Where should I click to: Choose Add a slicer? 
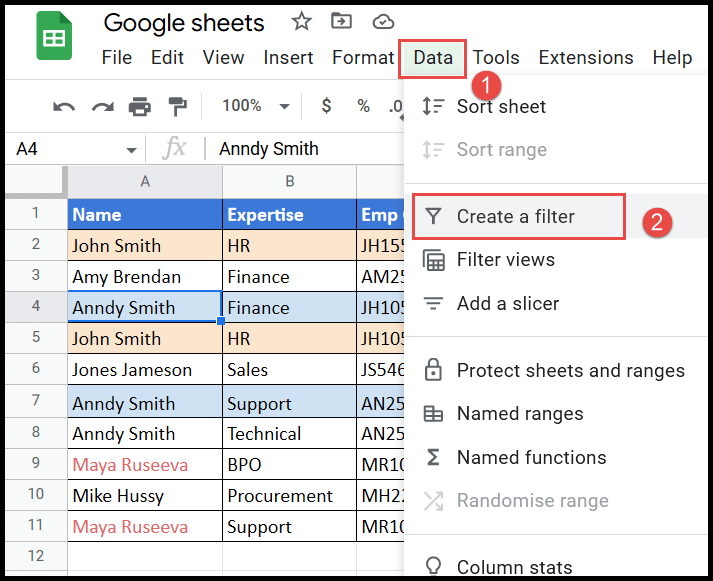[556, 303]
